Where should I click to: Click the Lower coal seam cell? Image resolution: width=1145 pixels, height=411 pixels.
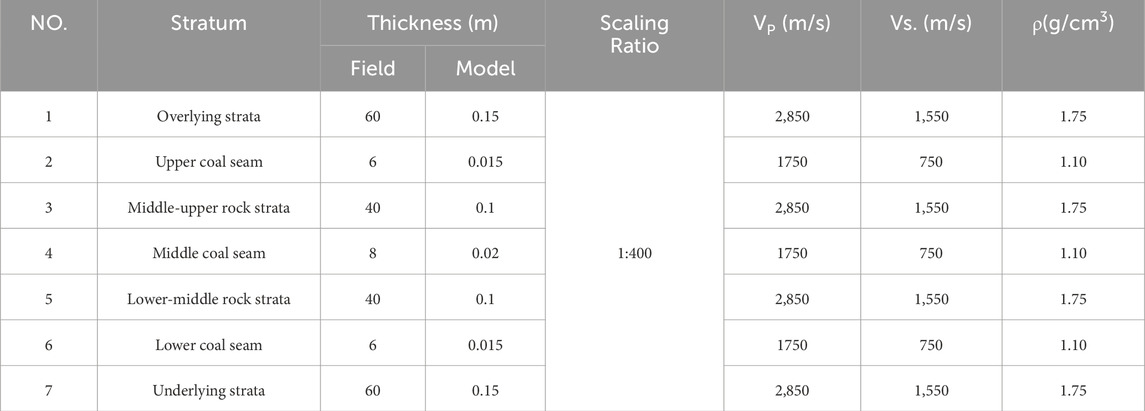coord(209,345)
